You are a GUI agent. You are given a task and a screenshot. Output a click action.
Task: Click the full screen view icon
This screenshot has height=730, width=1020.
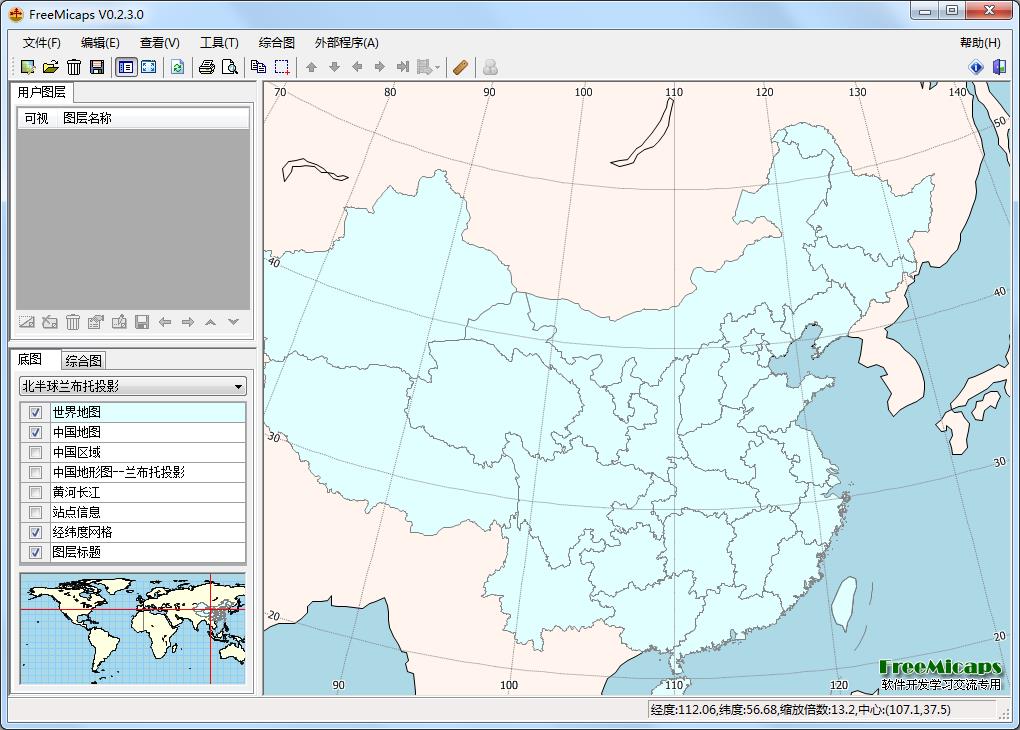pos(148,67)
